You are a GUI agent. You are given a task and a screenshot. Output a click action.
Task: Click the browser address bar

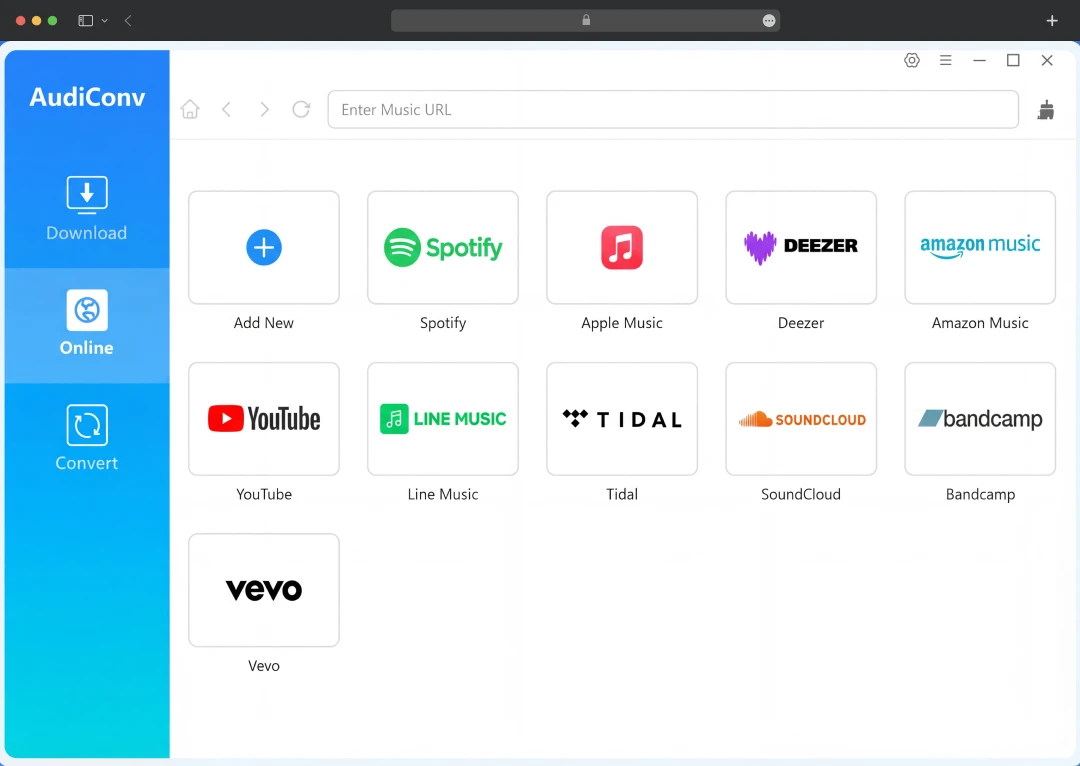pyautogui.click(x=585, y=21)
